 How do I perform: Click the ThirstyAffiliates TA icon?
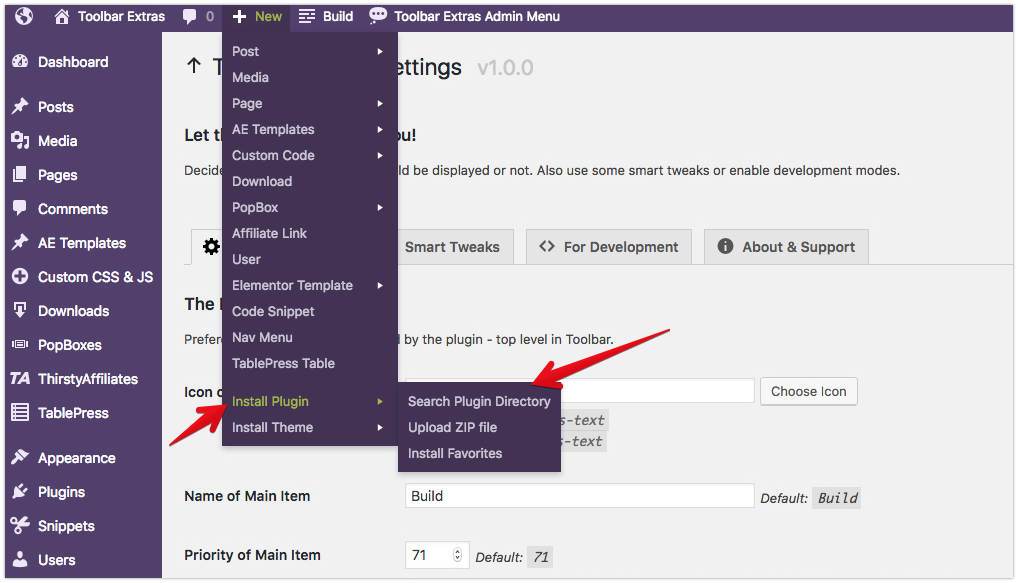pos(20,378)
